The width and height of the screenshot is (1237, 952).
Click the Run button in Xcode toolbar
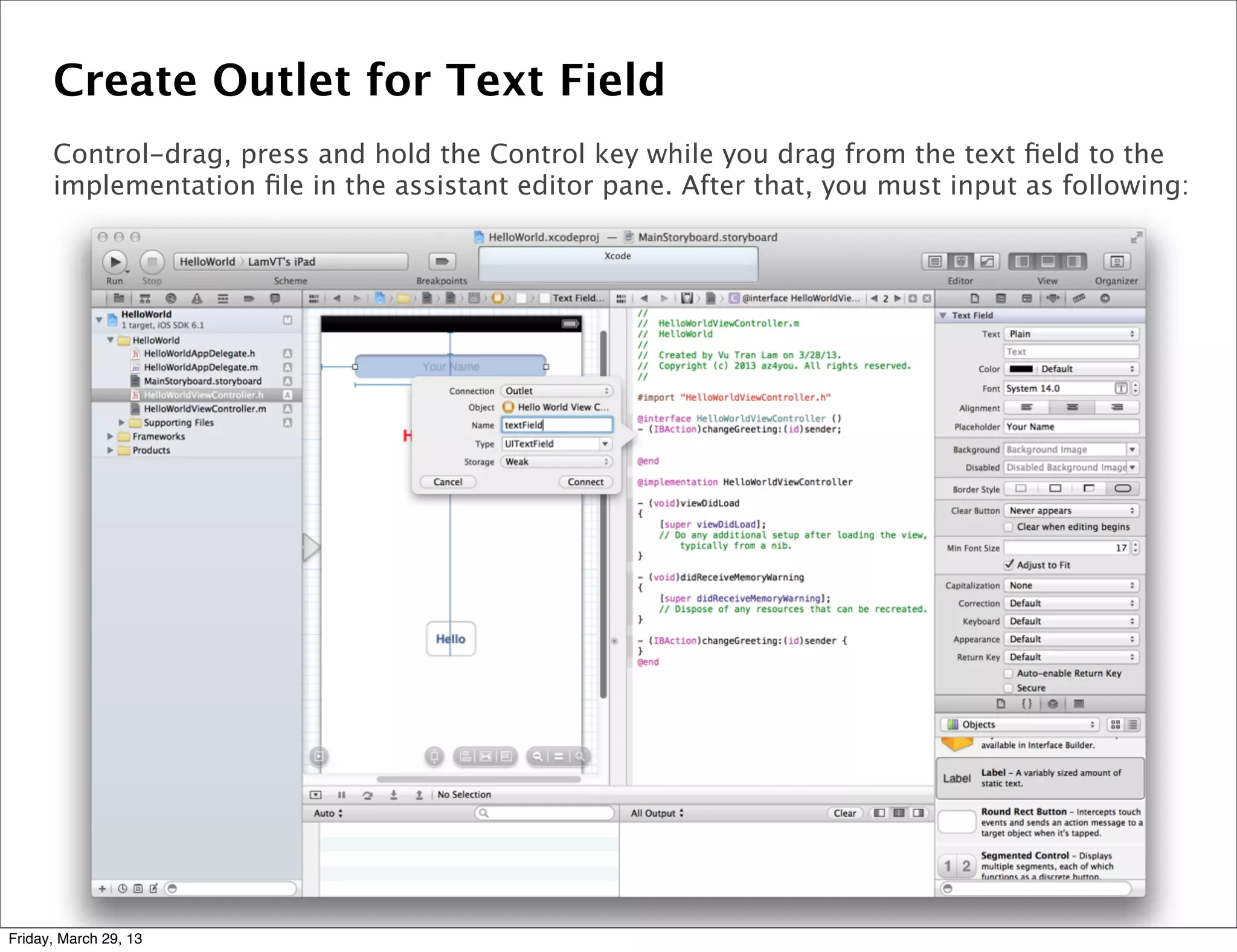(115, 262)
